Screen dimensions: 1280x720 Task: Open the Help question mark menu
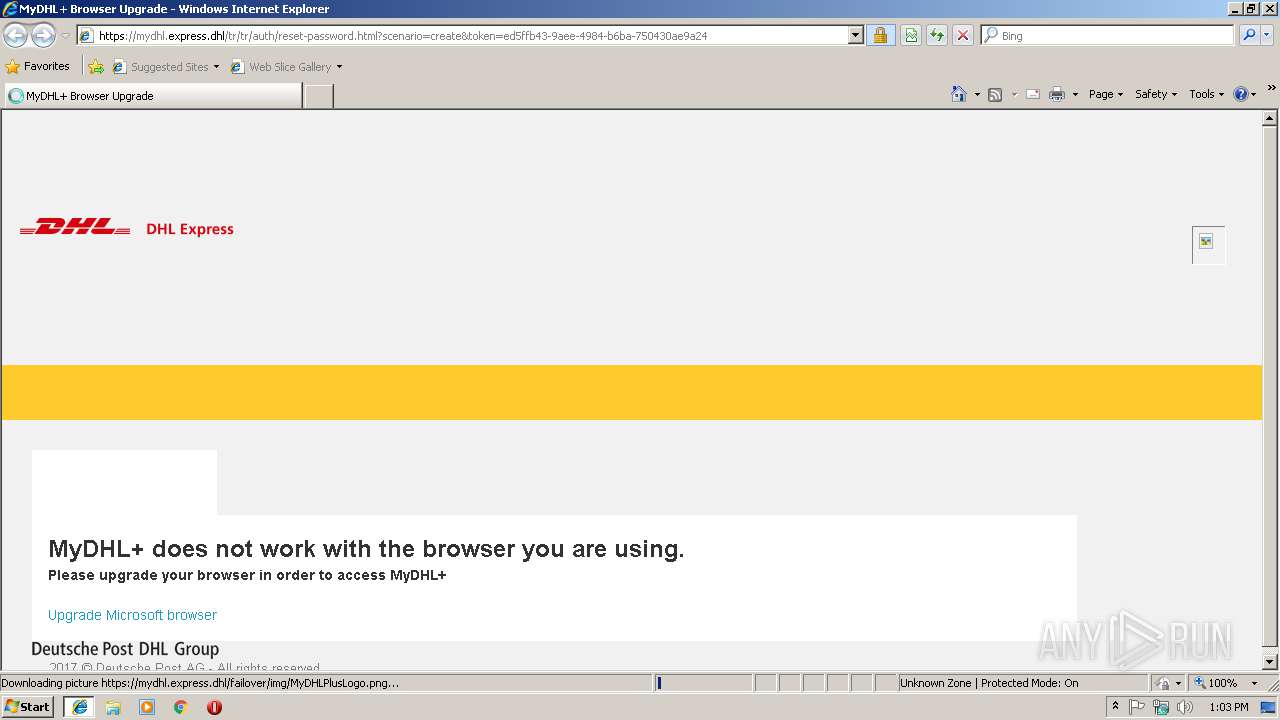[1245, 94]
